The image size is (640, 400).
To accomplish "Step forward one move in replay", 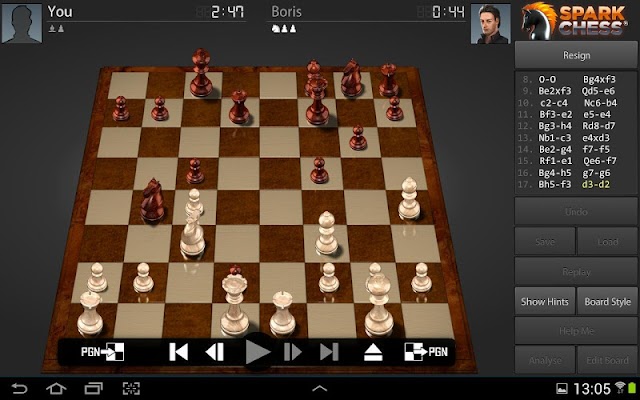I will [x=292, y=351].
